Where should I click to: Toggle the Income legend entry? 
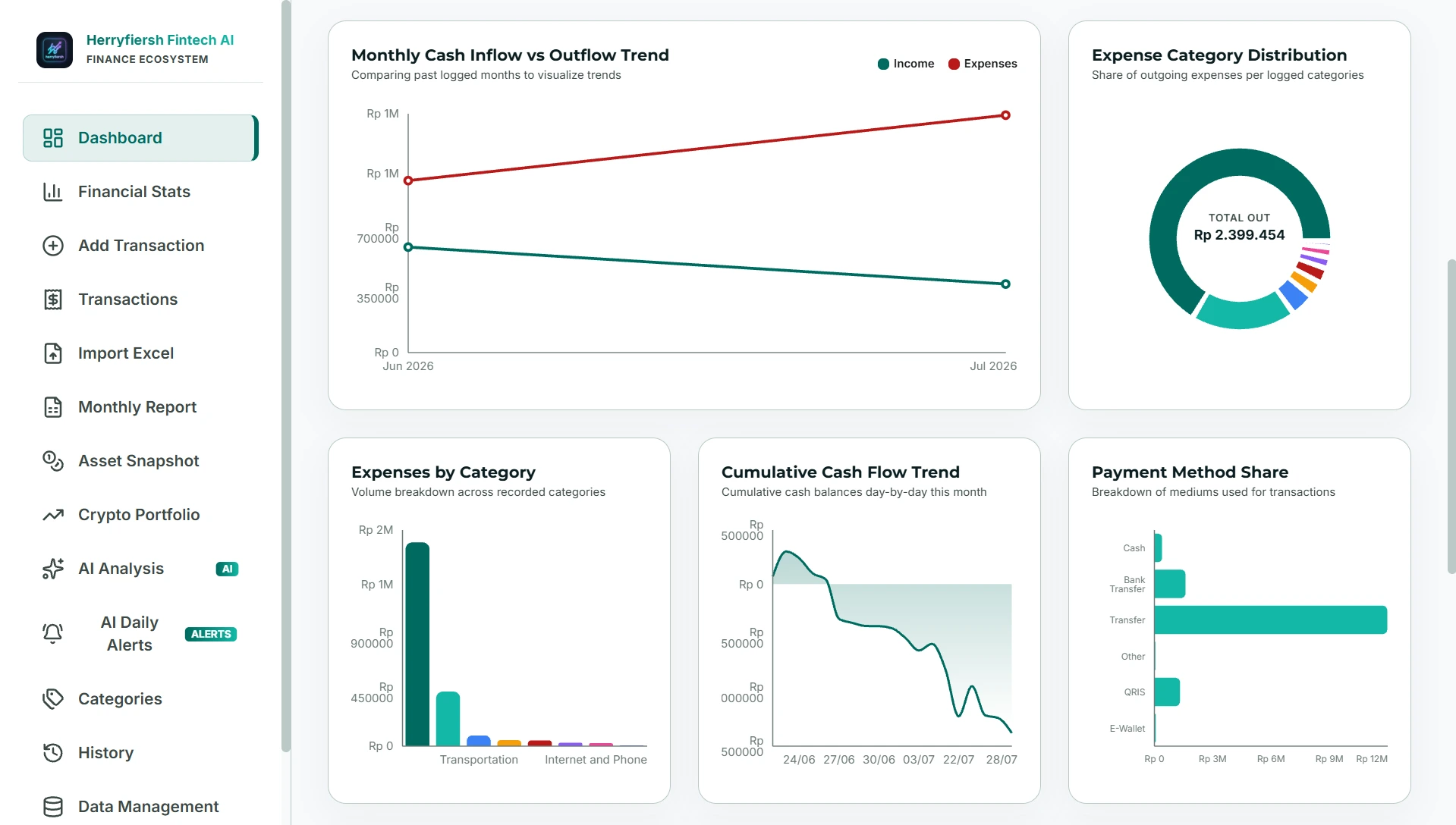coord(906,64)
